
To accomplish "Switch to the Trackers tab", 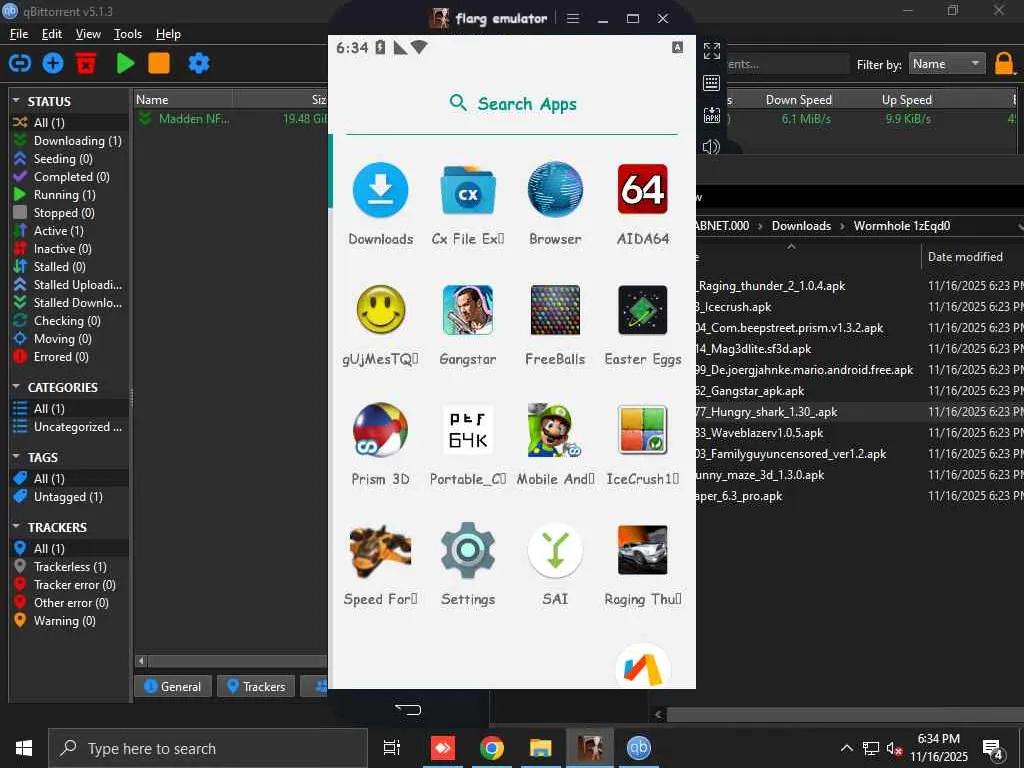I will tap(256, 686).
